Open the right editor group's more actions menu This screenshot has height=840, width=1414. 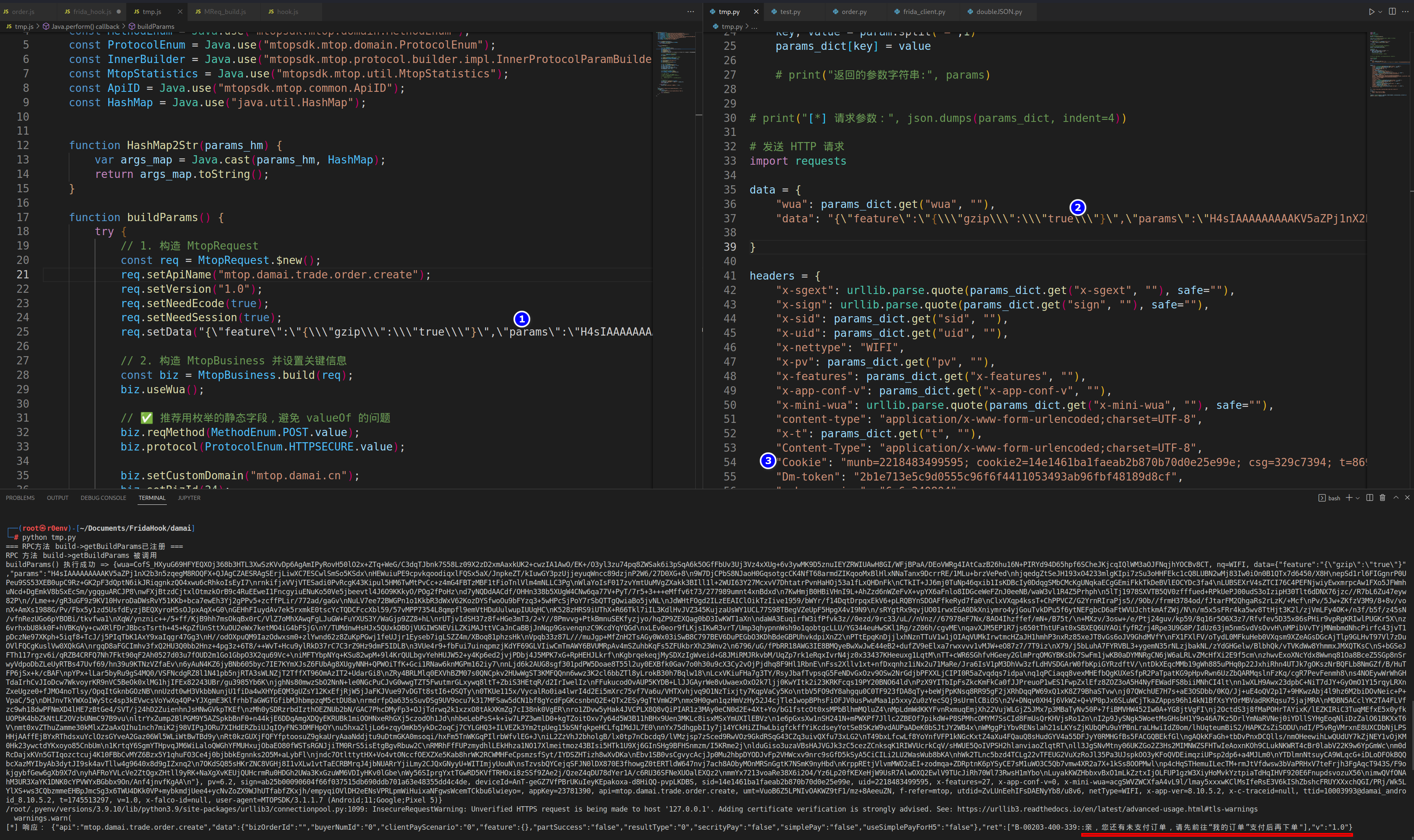(x=1405, y=11)
